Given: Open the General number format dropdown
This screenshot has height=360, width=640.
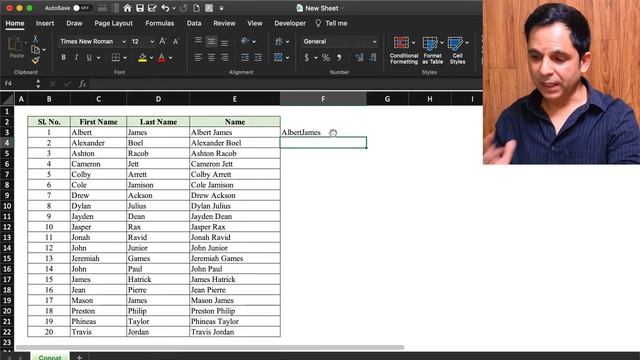Looking at the screenshot, I should [x=339, y=41].
